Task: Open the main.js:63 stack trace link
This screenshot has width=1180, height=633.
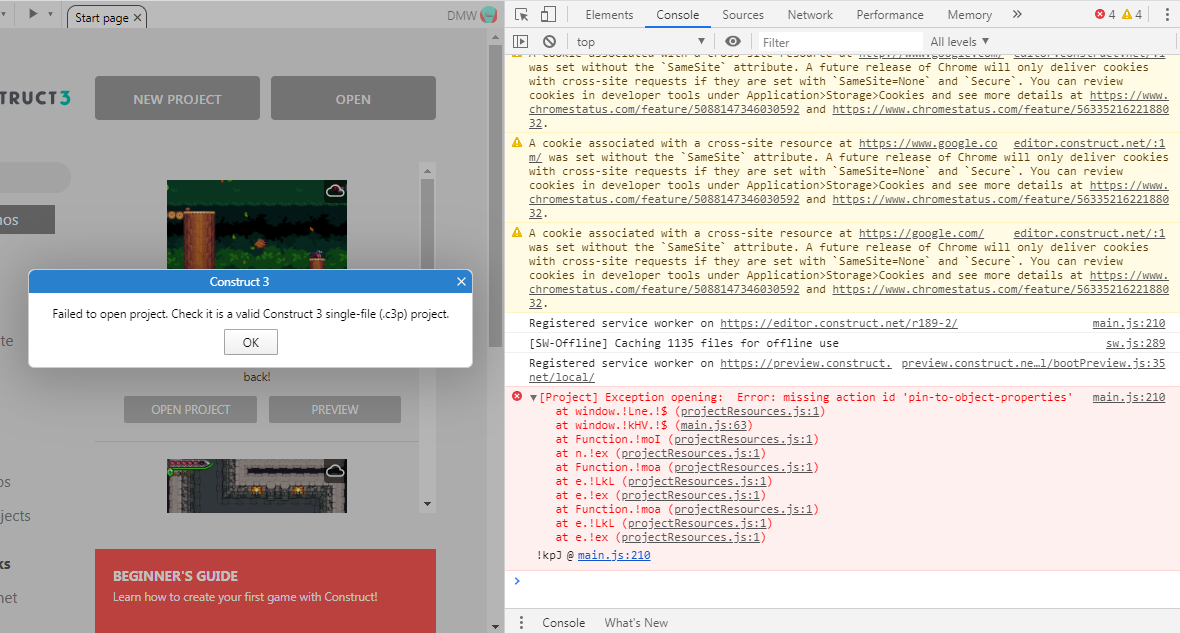Action: pyautogui.click(x=713, y=425)
